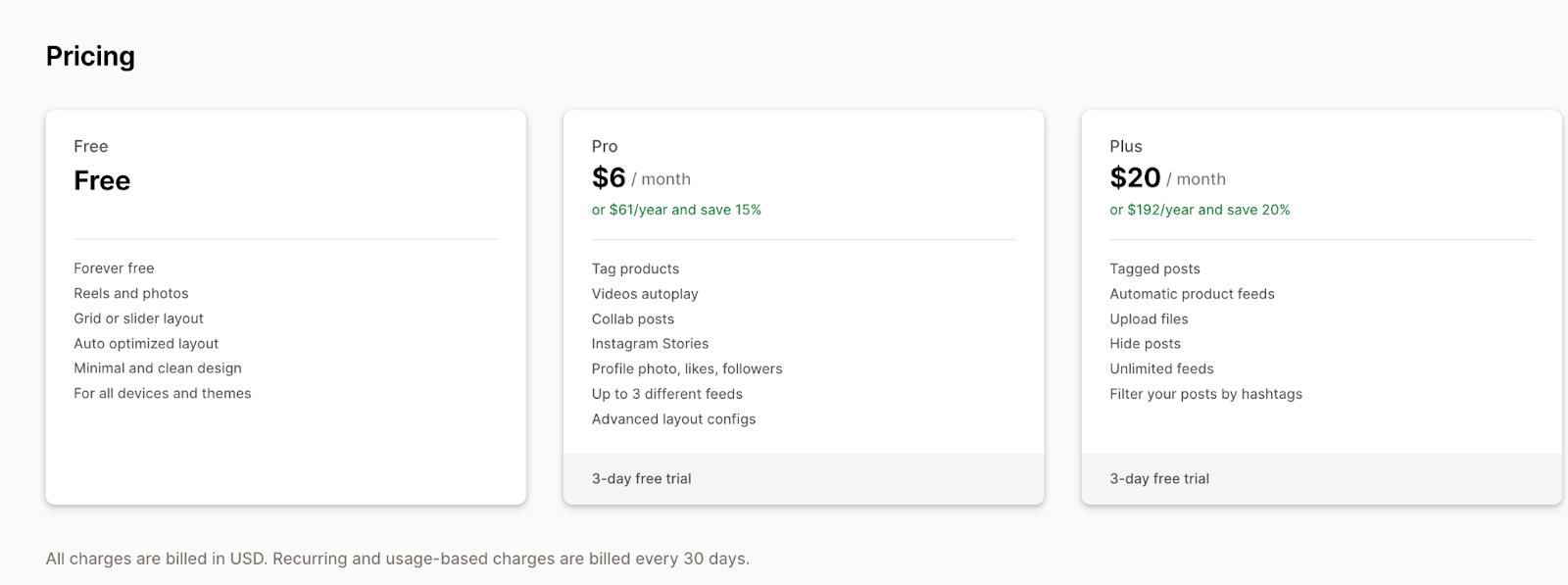Click the Automatic product feeds feature
This screenshot has width=1568, height=585.
[1192, 294]
